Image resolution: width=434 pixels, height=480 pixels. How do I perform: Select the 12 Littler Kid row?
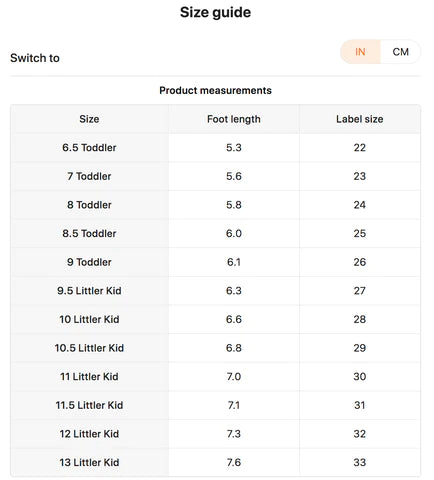216,434
